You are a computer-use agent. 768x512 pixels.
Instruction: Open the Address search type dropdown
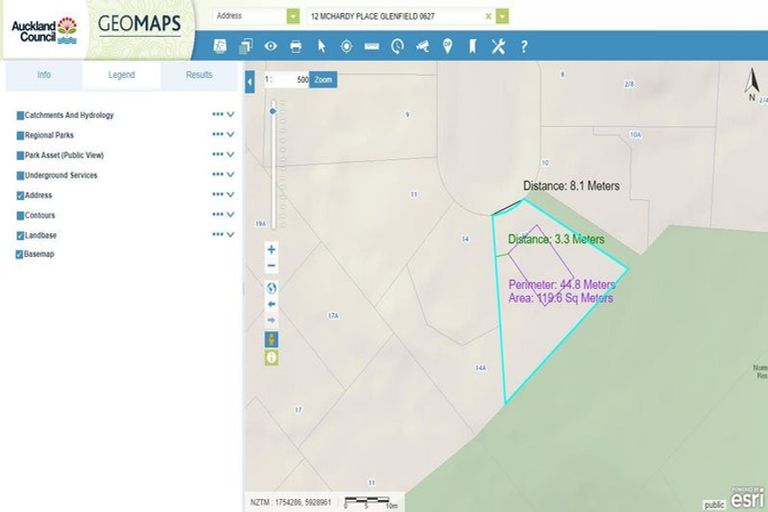[292, 16]
